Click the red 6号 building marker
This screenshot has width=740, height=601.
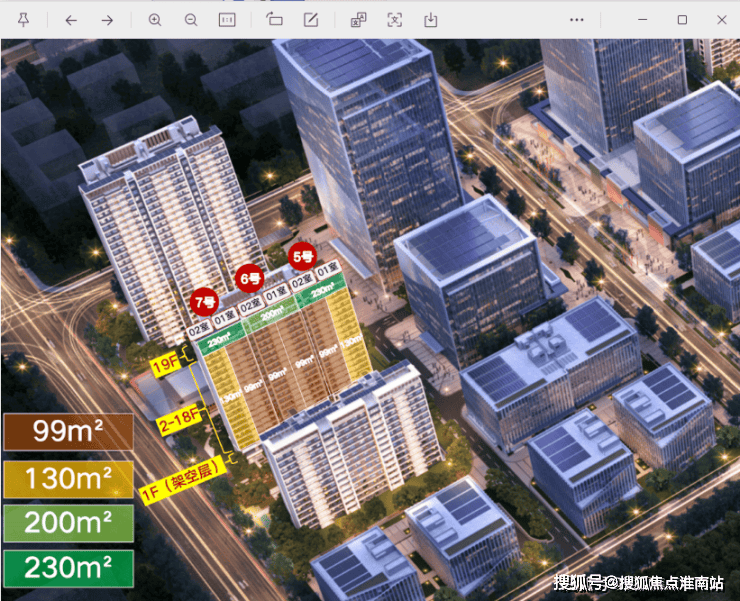point(249,278)
